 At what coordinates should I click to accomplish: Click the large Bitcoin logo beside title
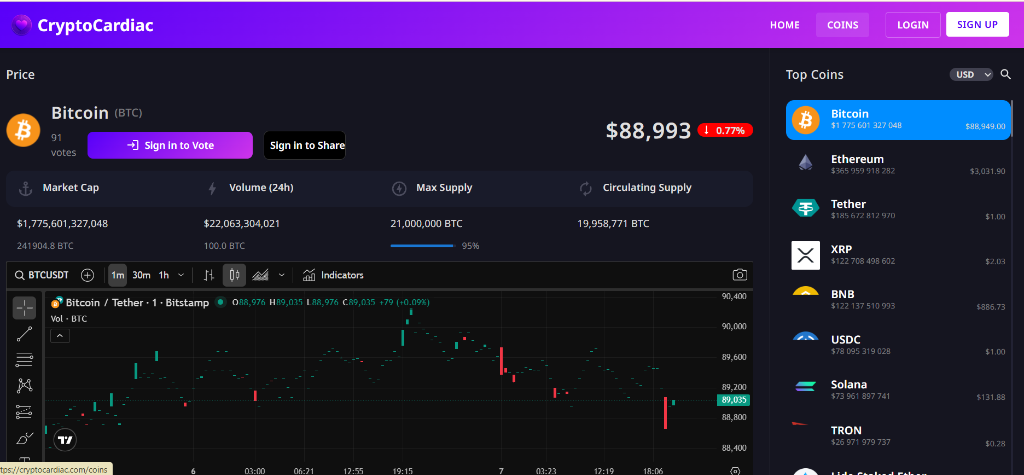point(23,130)
